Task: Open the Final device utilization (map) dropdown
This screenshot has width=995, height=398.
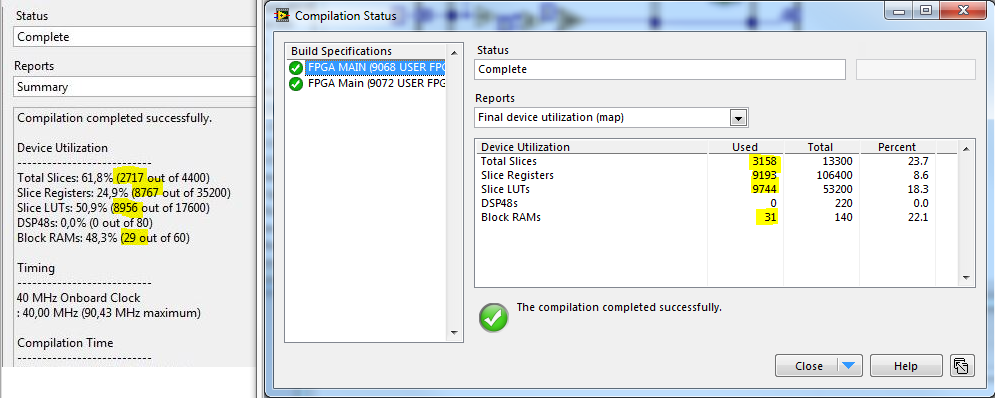Action: point(737,118)
